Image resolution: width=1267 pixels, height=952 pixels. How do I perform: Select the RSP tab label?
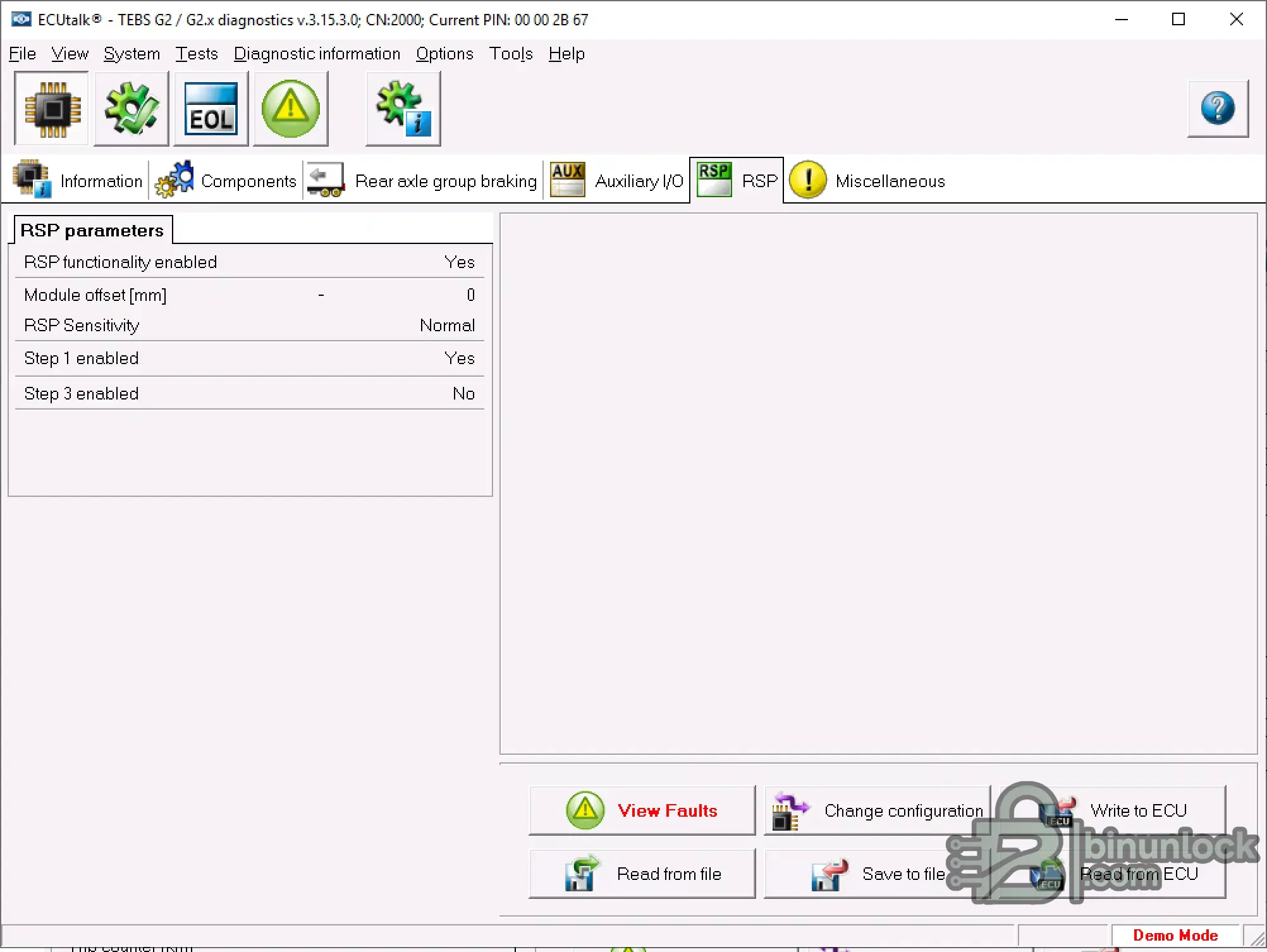pyautogui.click(x=760, y=181)
